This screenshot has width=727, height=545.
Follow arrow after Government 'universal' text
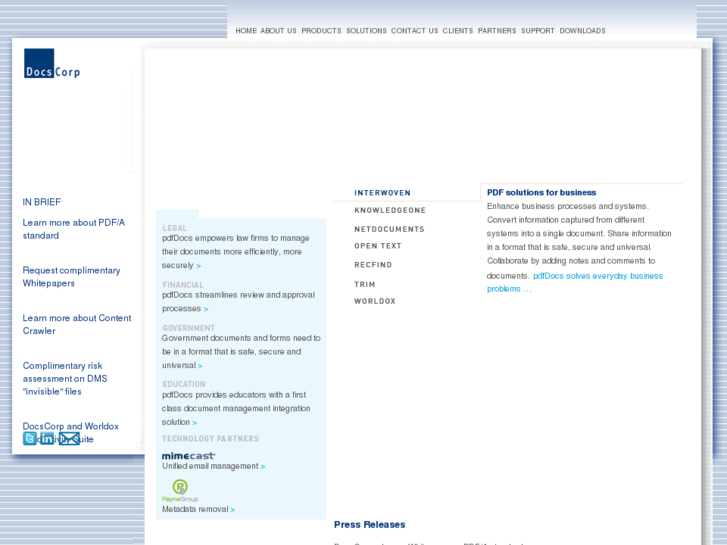click(x=200, y=366)
